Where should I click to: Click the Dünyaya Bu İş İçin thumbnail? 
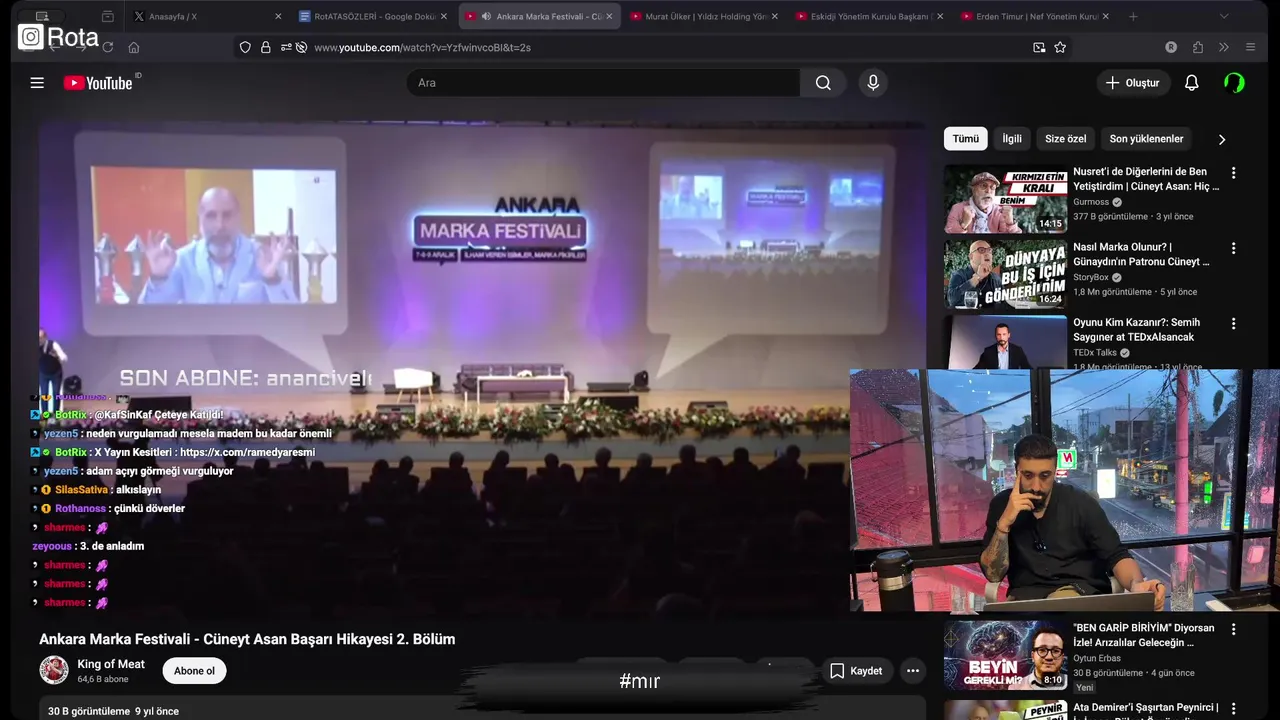(x=1005, y=275)
